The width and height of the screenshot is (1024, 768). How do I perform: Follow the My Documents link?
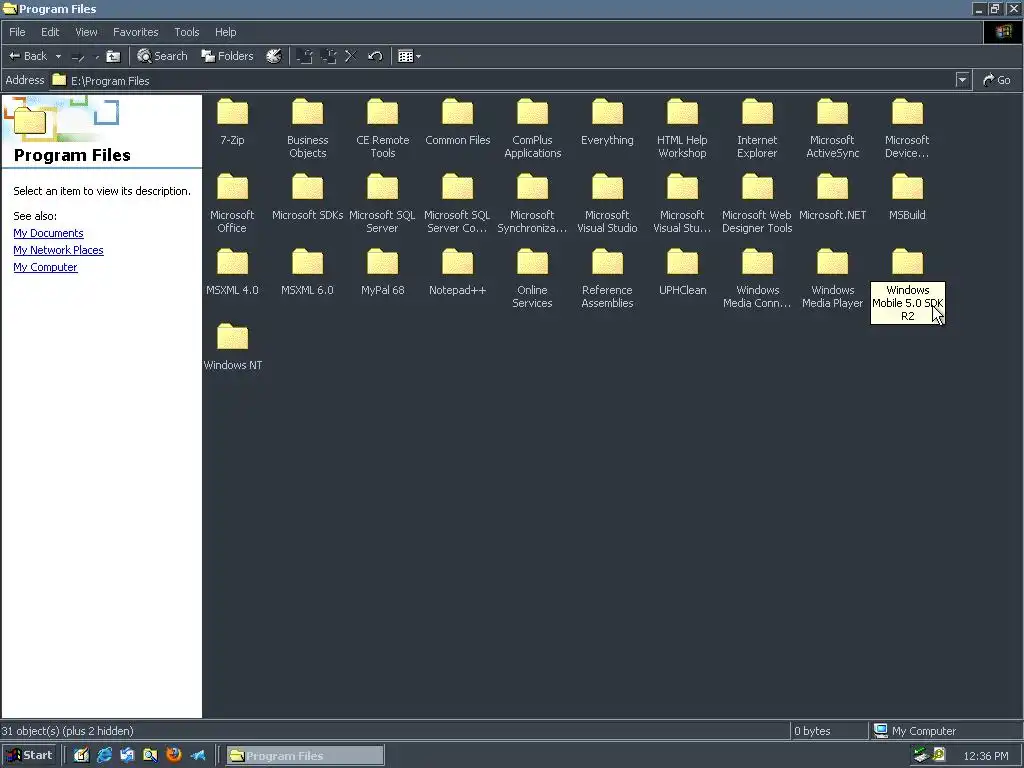pyautogui.click(x=48, y=233)
